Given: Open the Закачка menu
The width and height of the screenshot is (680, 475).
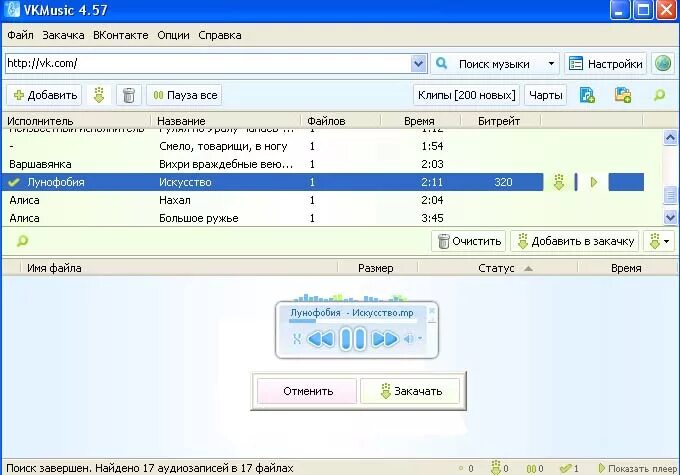Looking at the screenshot, I should 63,35.
